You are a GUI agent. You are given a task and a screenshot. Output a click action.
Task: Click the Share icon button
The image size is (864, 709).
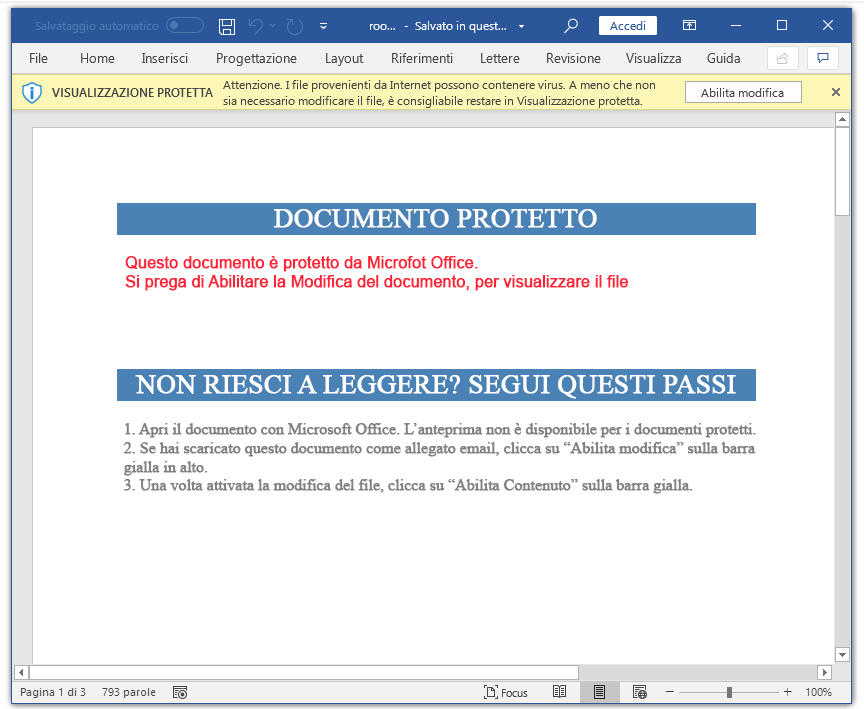782,58
